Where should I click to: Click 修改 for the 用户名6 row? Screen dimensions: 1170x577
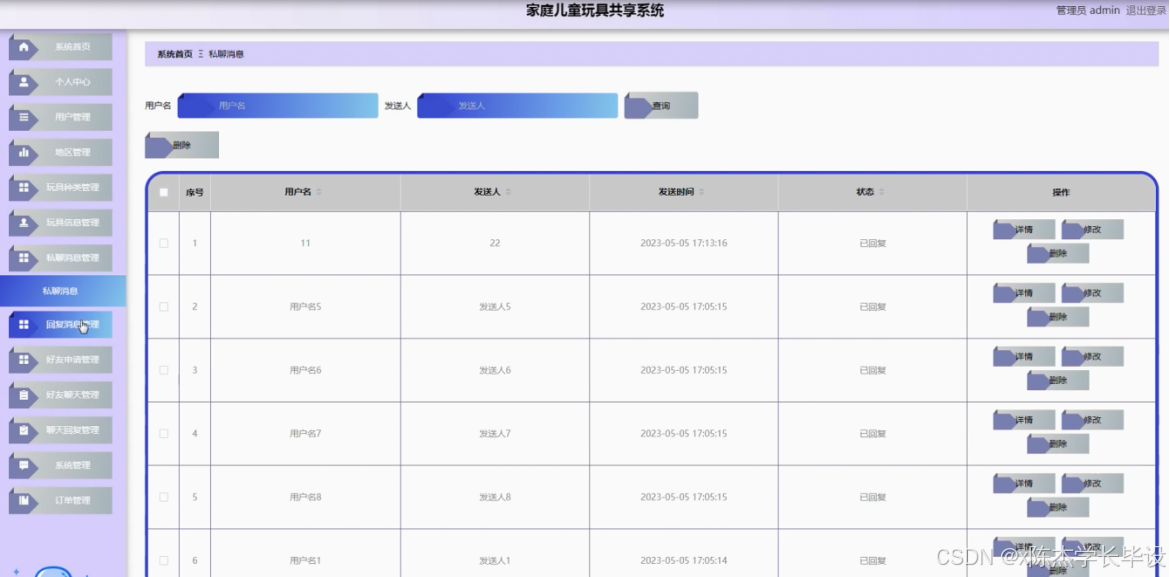click(1092, 357)
